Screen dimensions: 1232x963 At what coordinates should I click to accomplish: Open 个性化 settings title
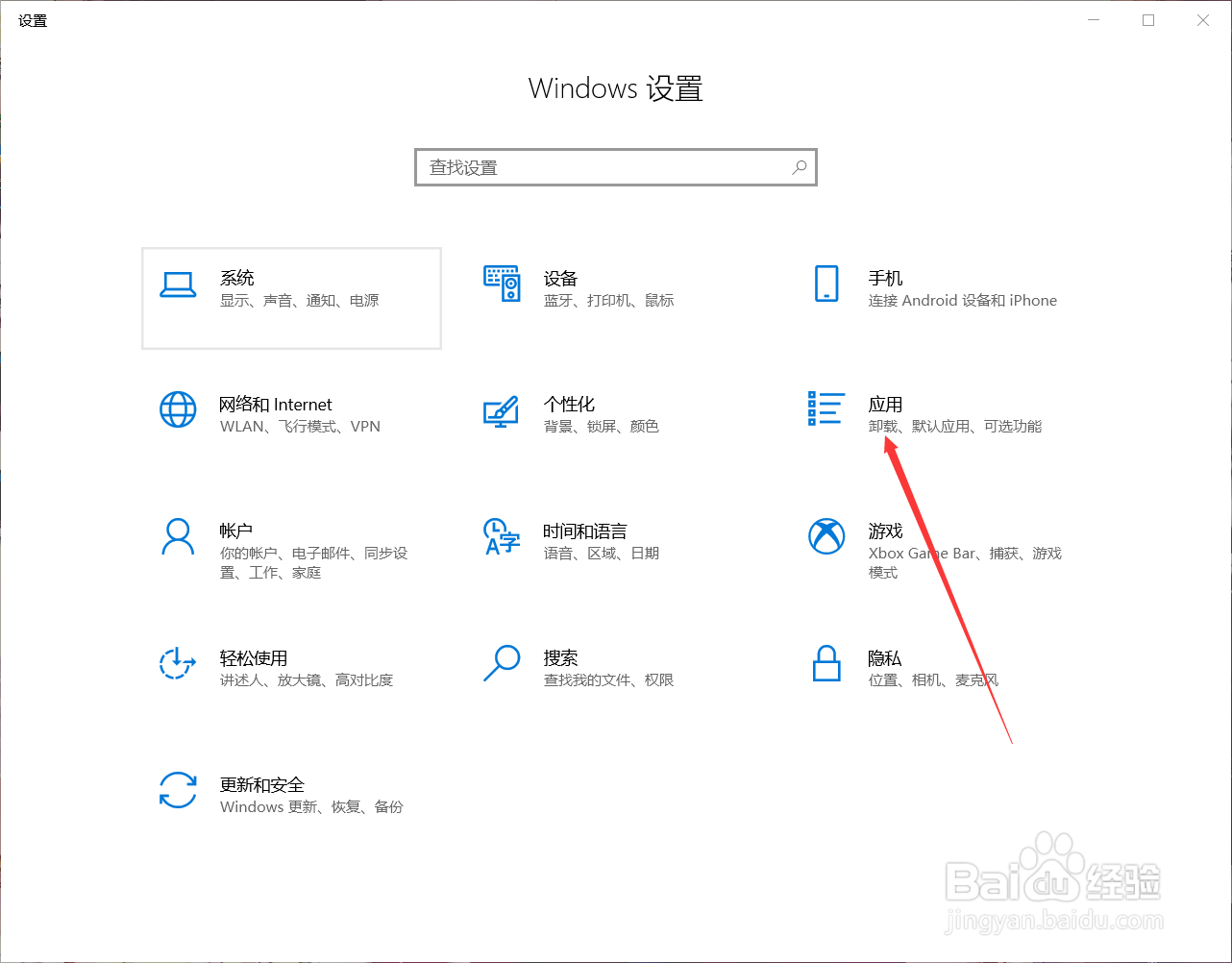[x=569, y=405]
